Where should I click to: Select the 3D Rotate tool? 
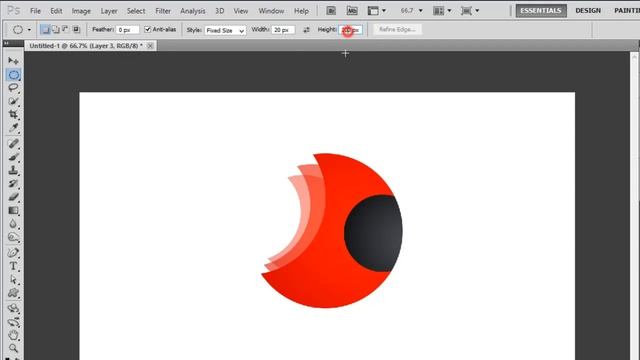click(x=13, y=308)
